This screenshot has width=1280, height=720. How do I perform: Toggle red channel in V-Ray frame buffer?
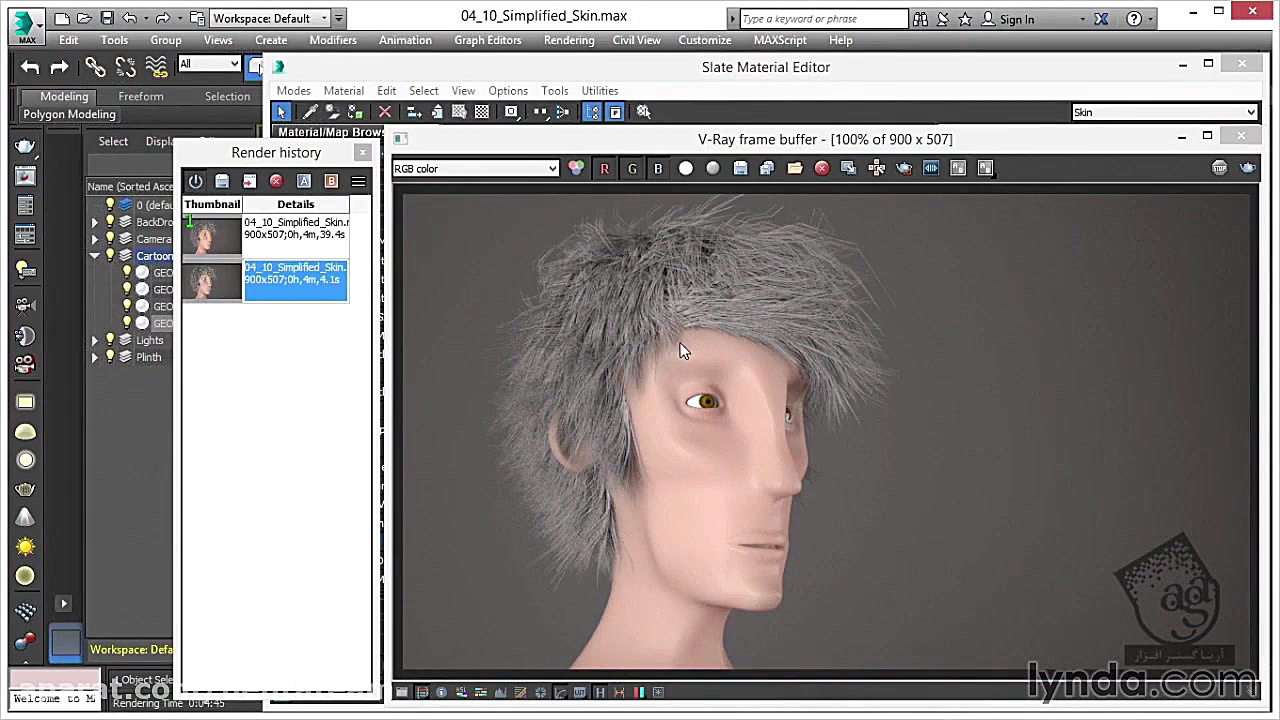604,169
